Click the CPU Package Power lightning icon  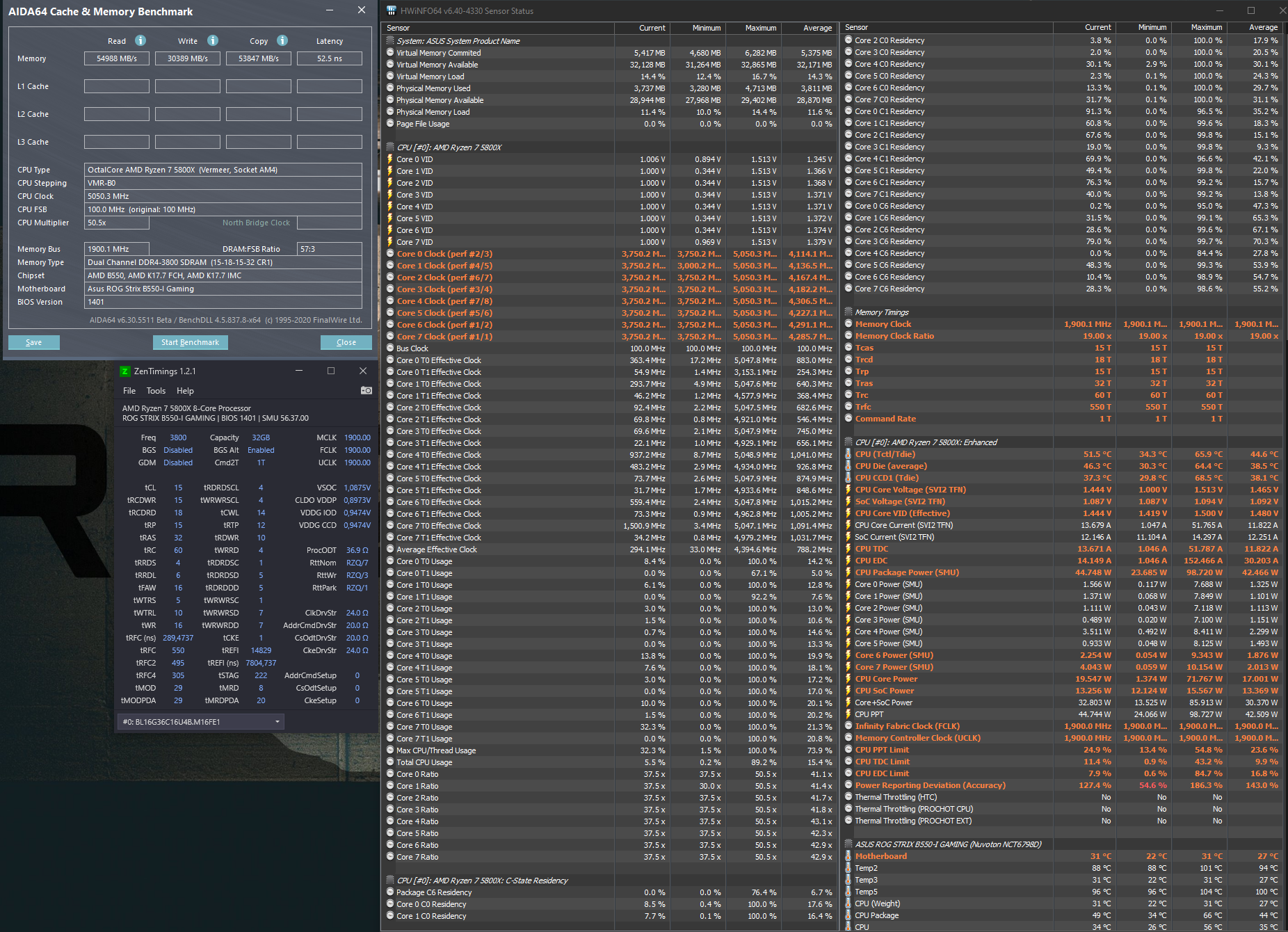pyautogui.click(x=848, y=572)
